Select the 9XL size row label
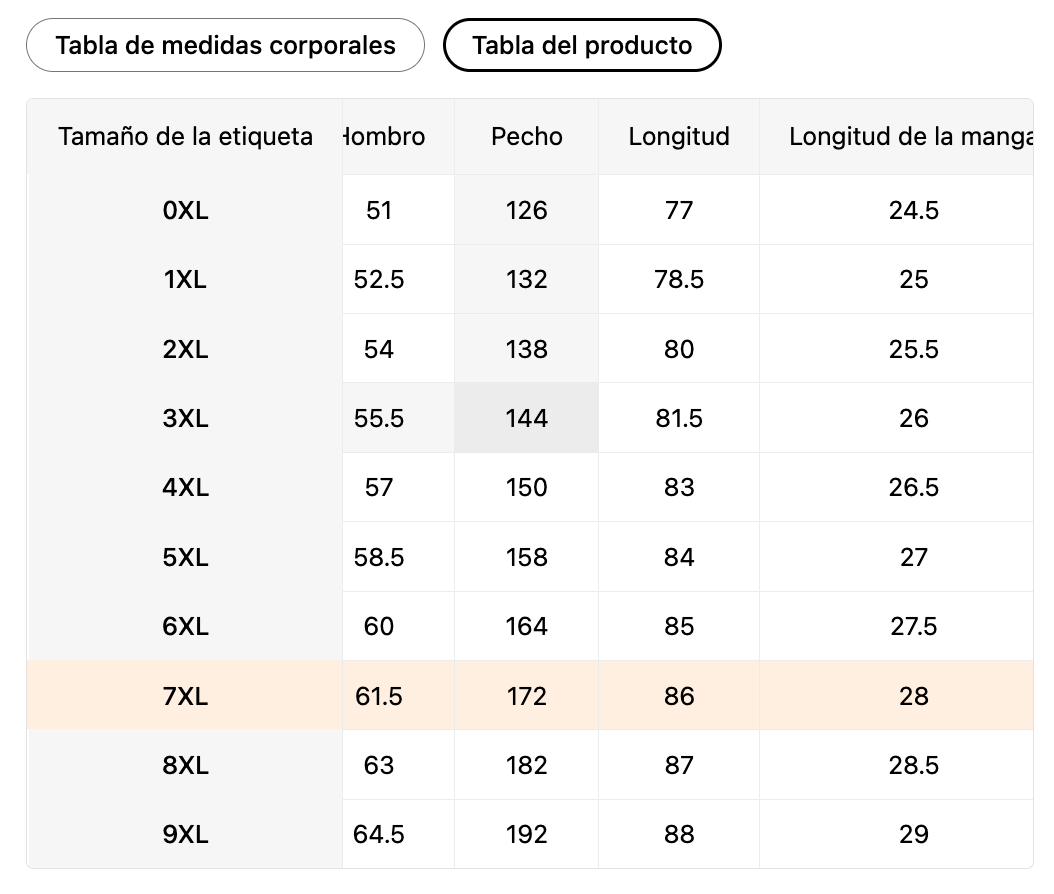This screenshot has width=1054, height=894. coord(185,834)
